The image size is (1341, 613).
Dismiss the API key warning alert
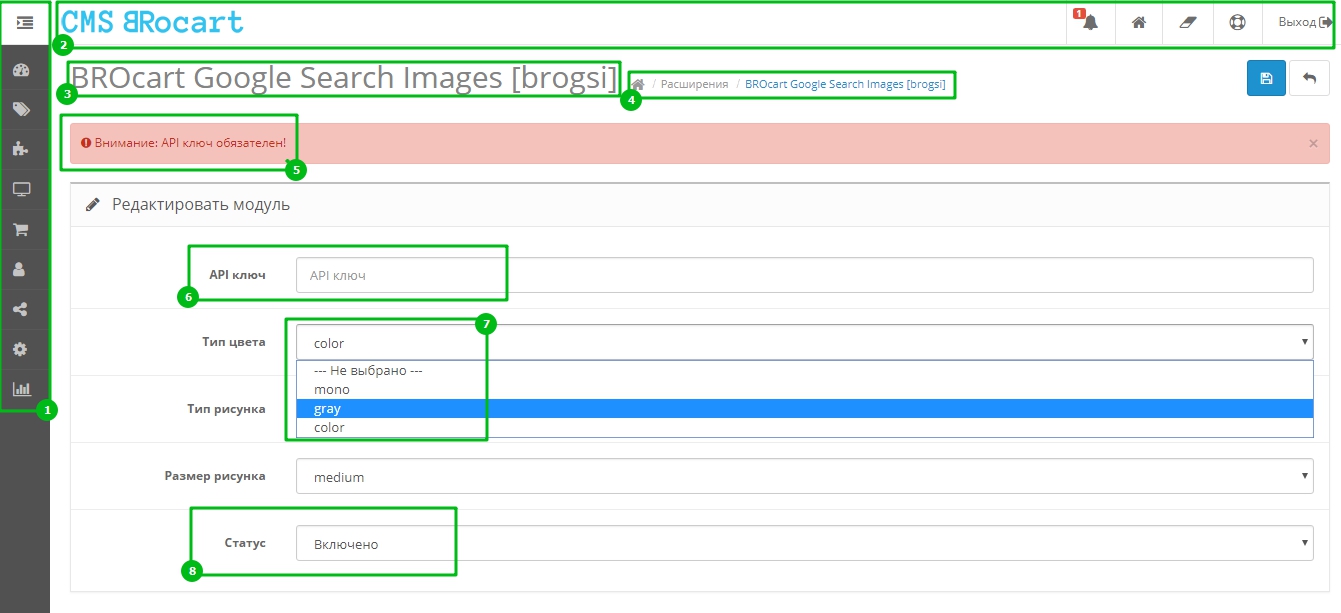point(1313,144)
